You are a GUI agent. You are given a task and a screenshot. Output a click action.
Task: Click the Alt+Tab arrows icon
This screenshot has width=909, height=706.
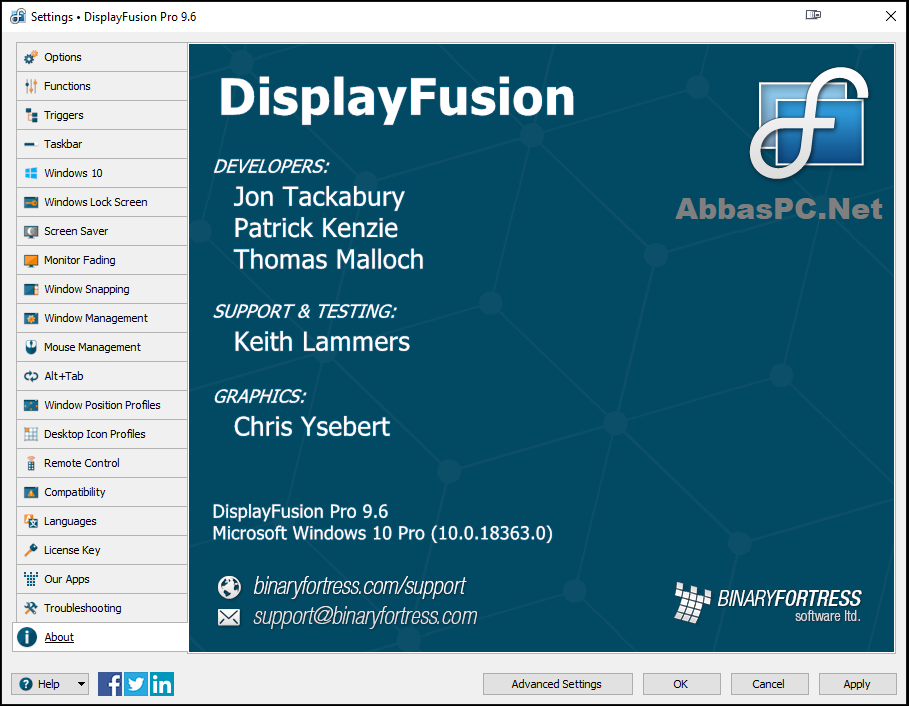[x=31, y=376]
